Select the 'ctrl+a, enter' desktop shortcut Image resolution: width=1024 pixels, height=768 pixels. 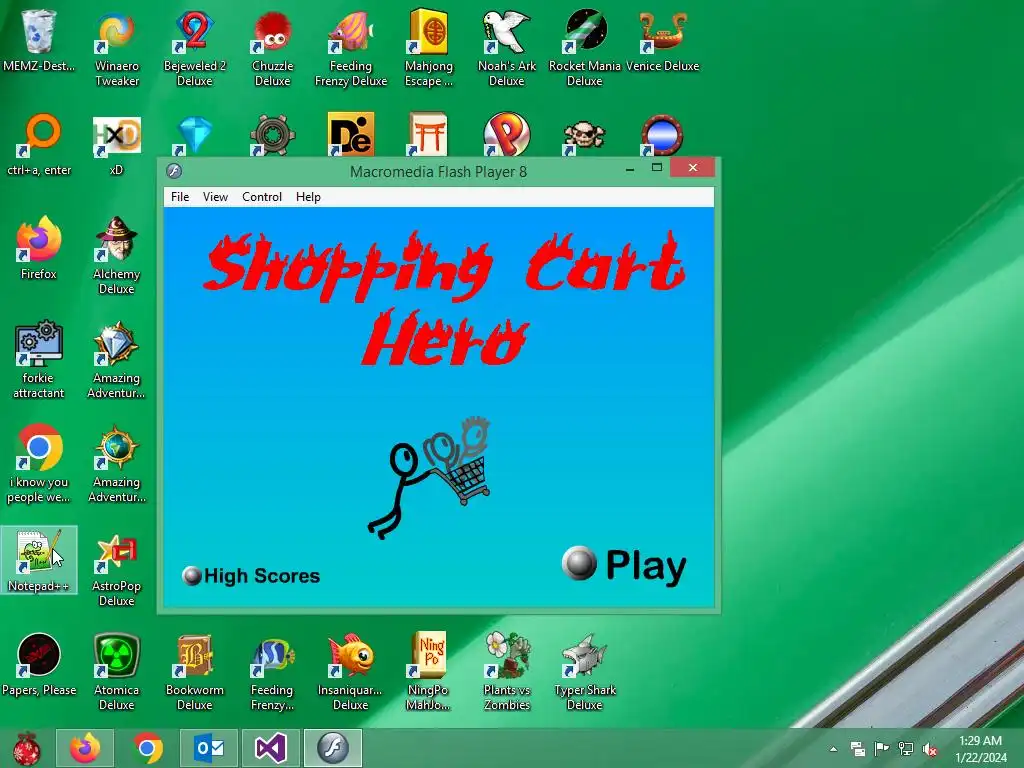point(39,145)
